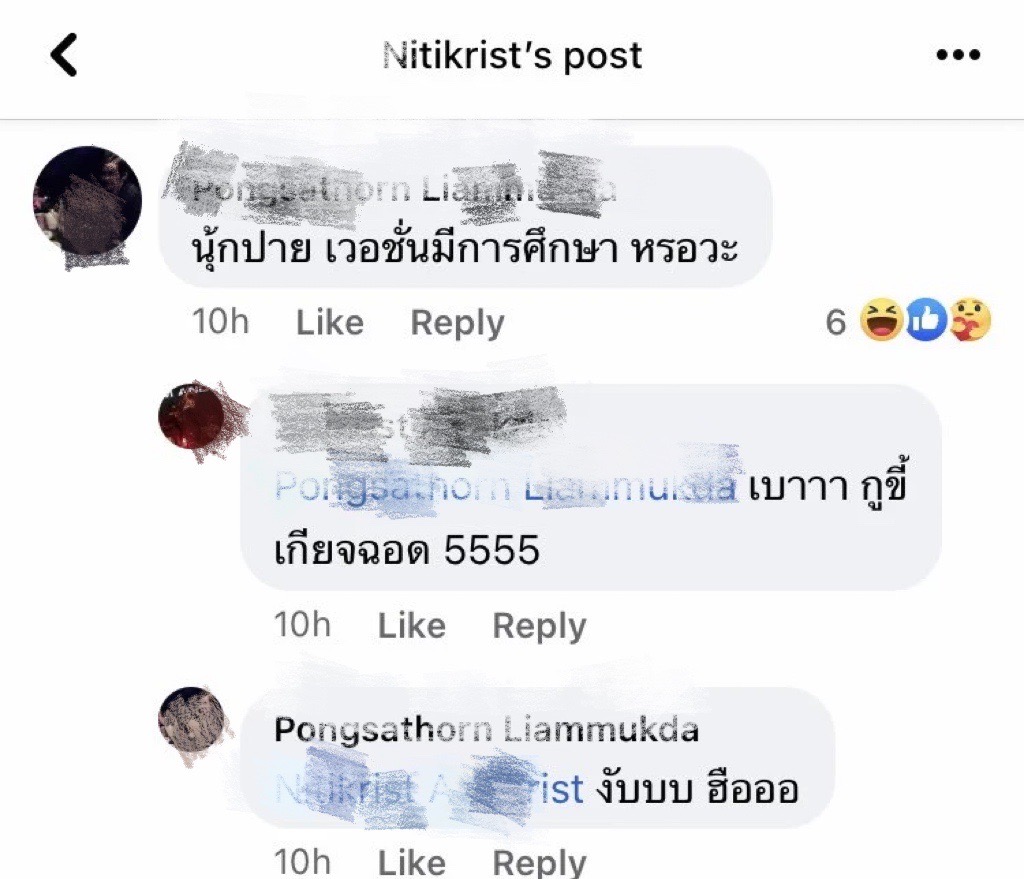Reply to the comment ending with 5555

click(x=539, y=626)
